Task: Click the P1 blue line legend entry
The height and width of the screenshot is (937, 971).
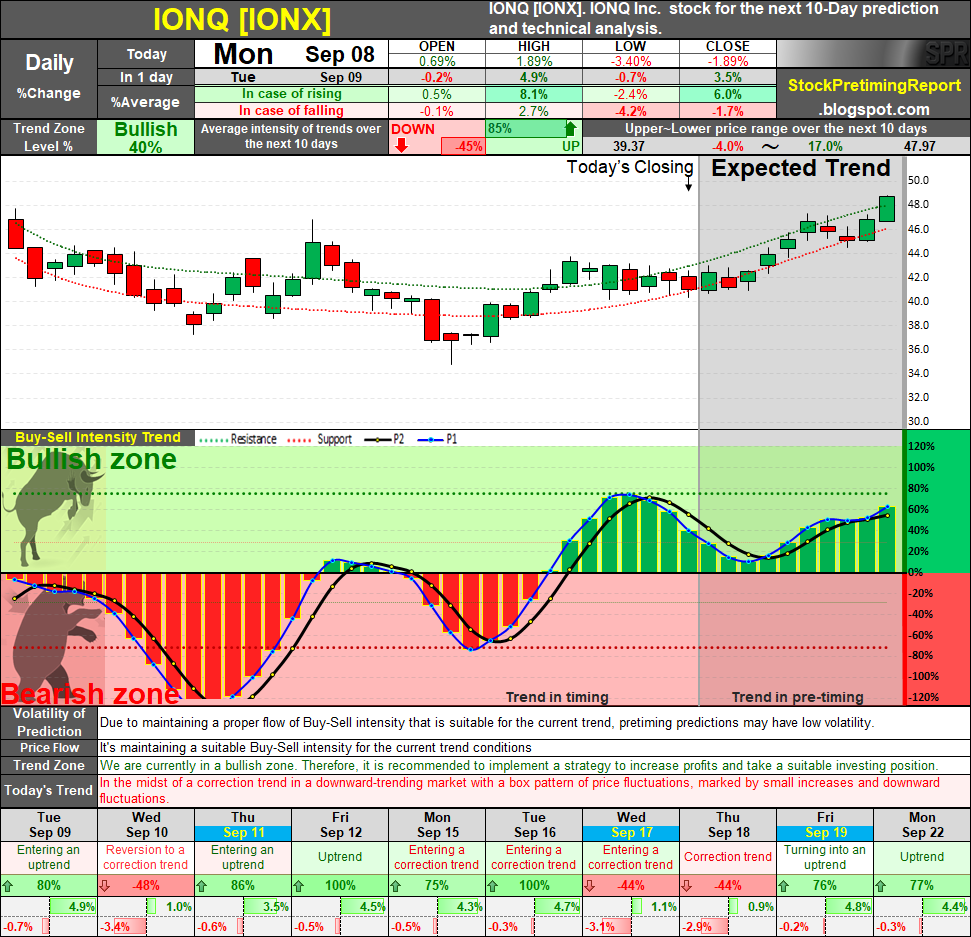Action: click(437, 439)
